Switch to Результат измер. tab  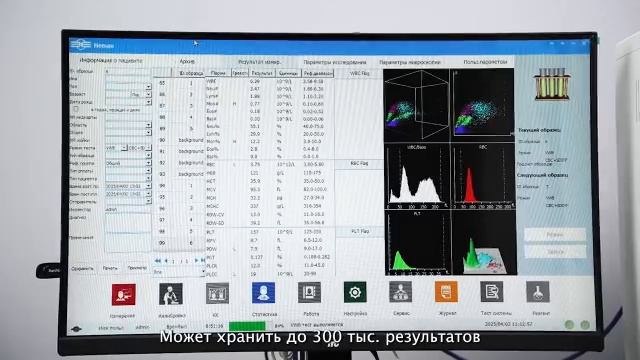[x=260, y=62]
